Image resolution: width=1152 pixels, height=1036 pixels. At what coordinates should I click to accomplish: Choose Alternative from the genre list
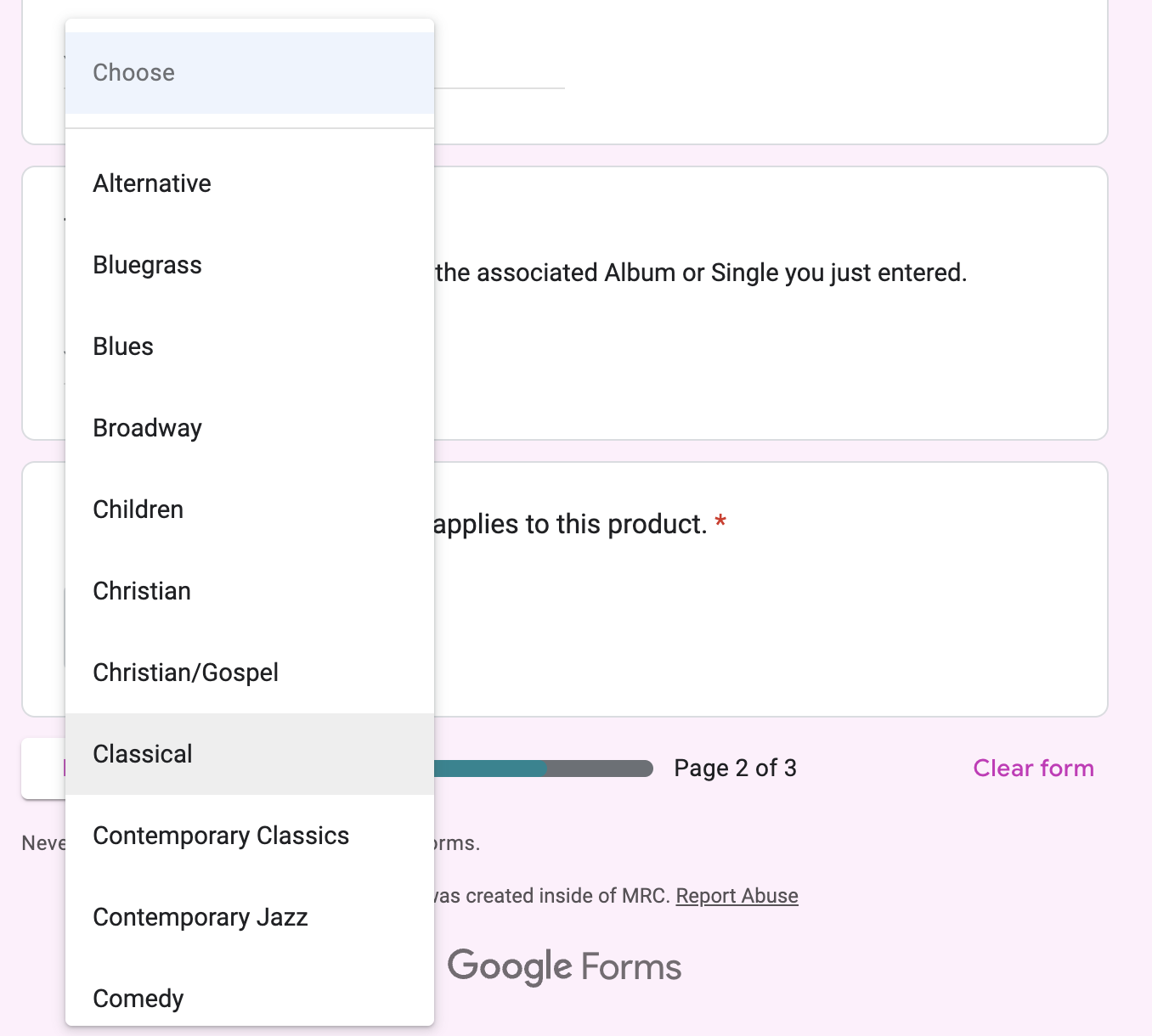[x=250, y=183]
